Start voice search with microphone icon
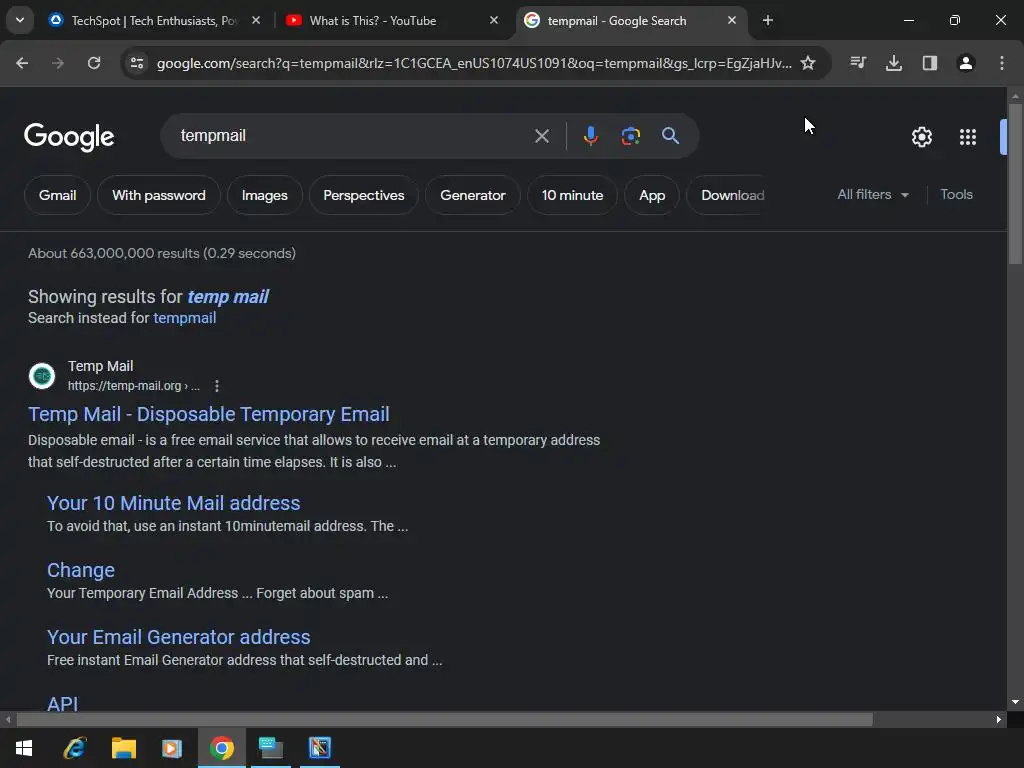 (x=590, y=136)
